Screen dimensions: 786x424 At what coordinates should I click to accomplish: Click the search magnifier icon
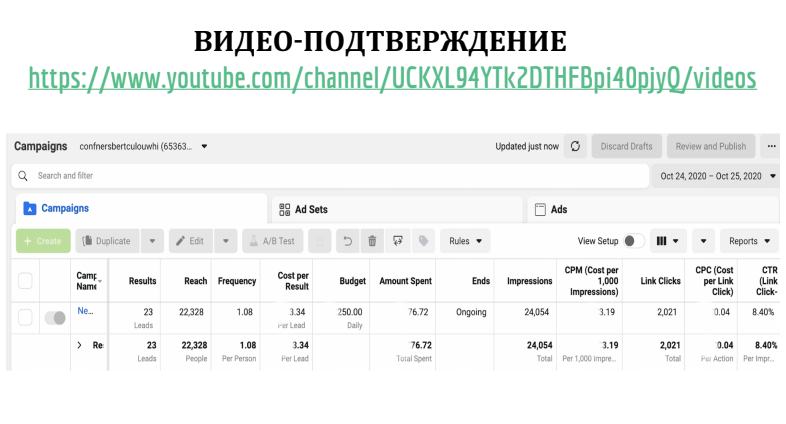(x=23, y=176)
